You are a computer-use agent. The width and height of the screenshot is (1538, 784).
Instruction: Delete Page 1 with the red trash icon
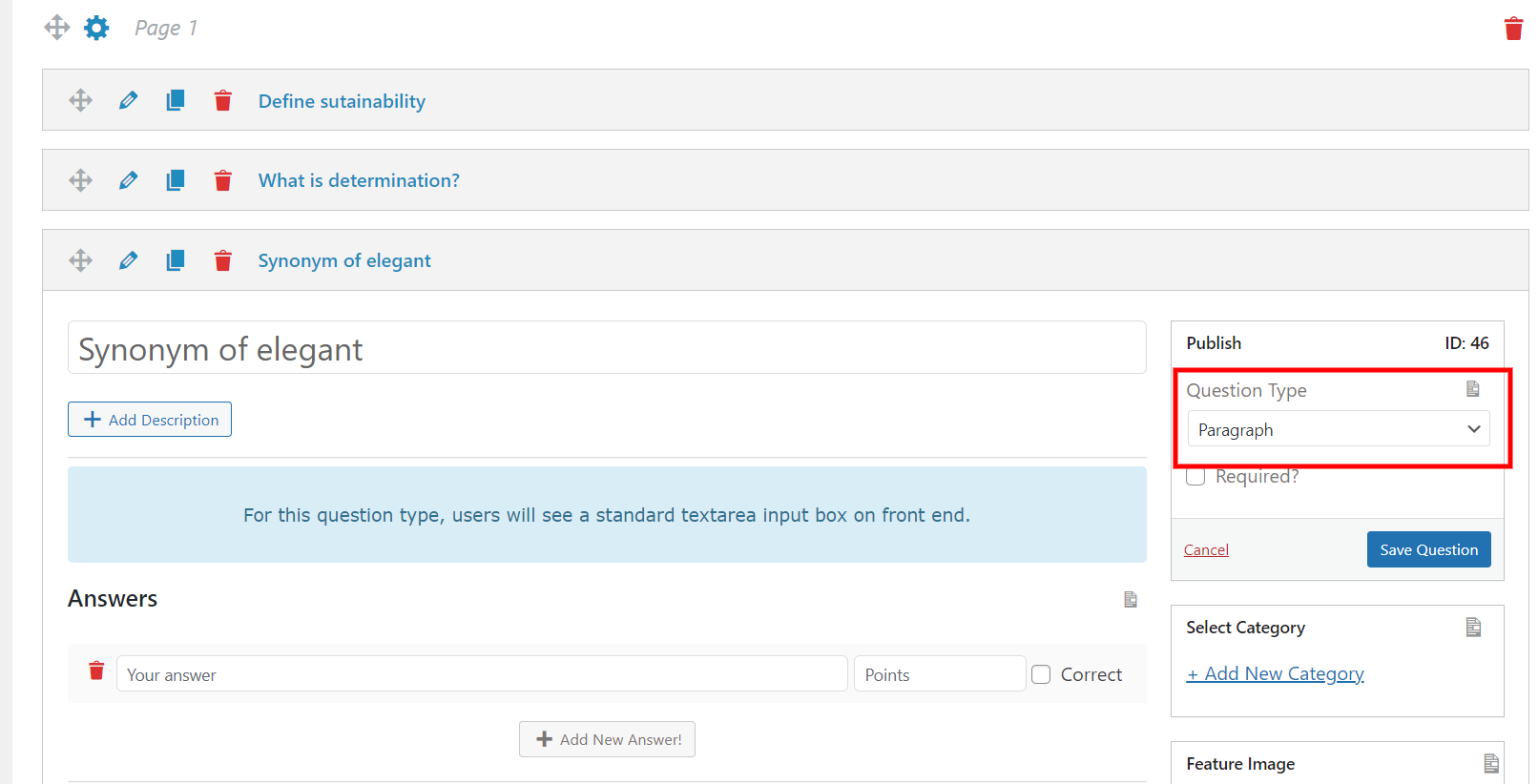tap(1513, 29)
